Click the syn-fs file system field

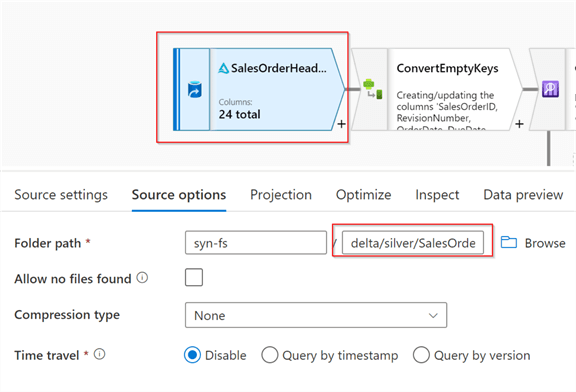click(256, 242)
